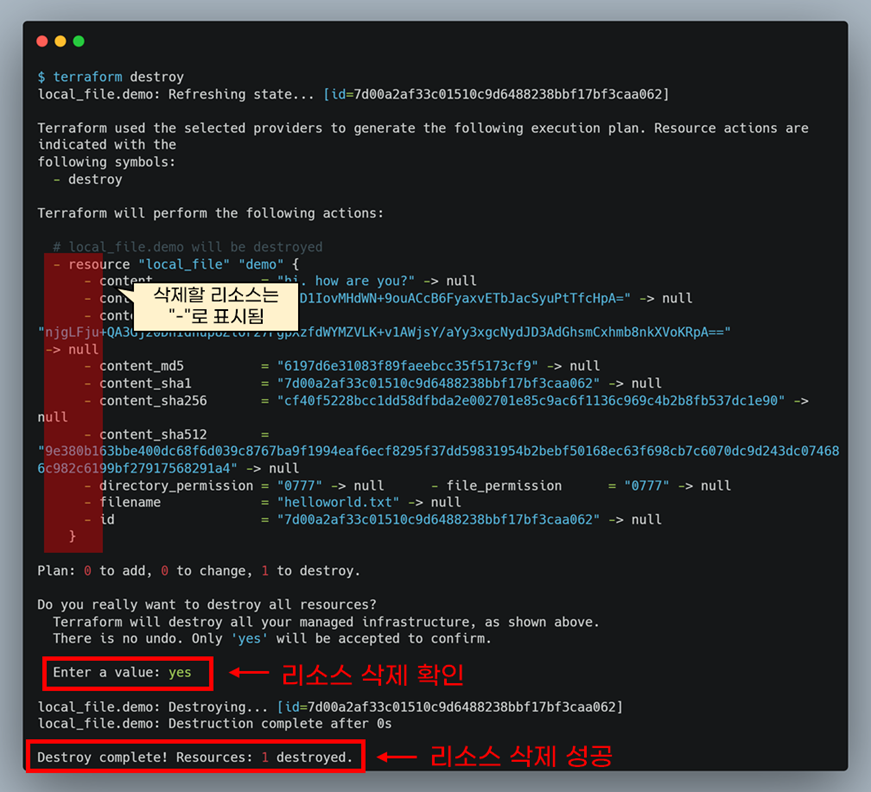Click the '- destroy' symbol legend line
Viewport: 871px width, 792px height.
click(x=88, y=179)
